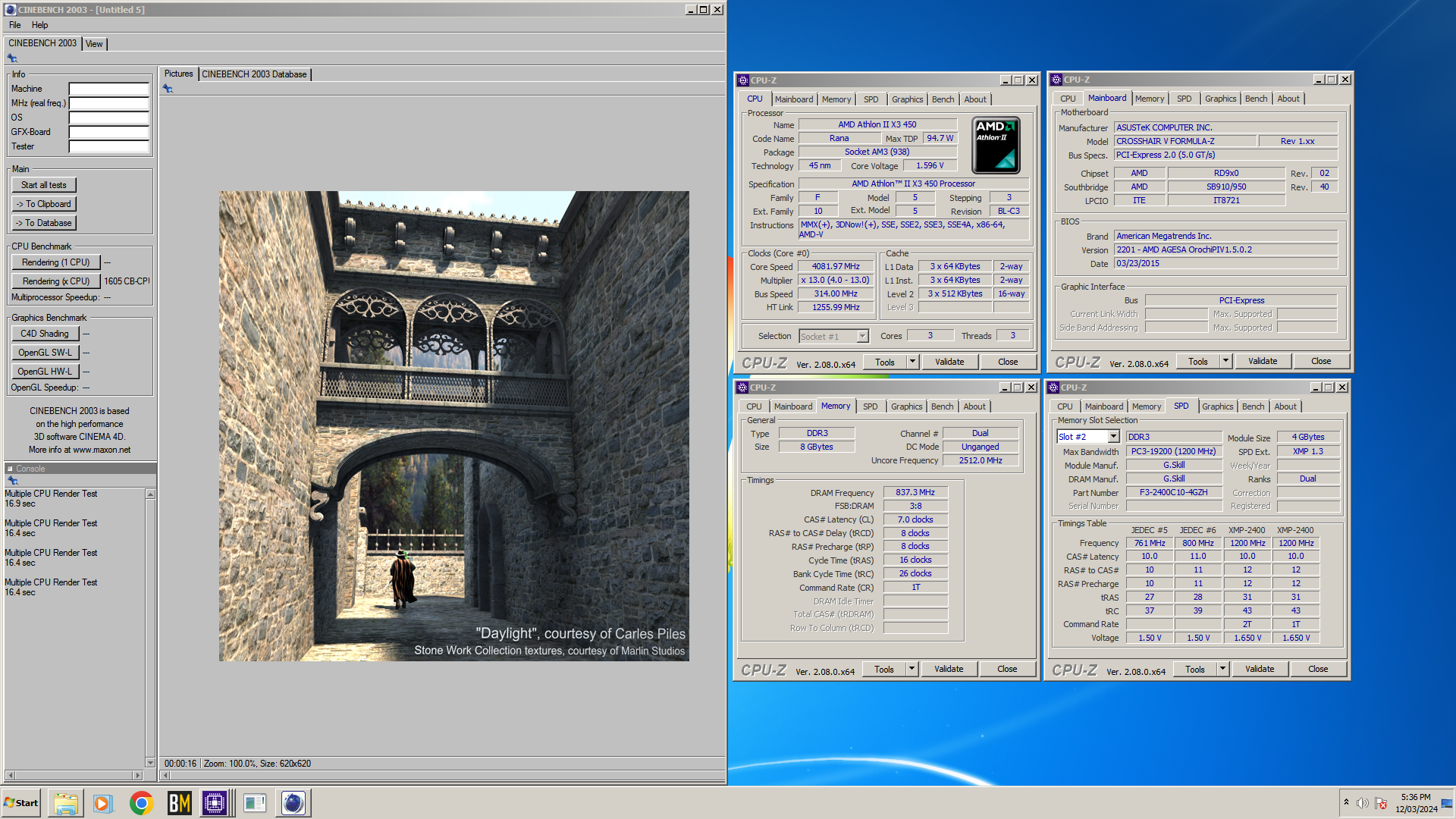
Task: Click the CPU-Z icon of the Mainboard window
Action: click(1056, 80)
